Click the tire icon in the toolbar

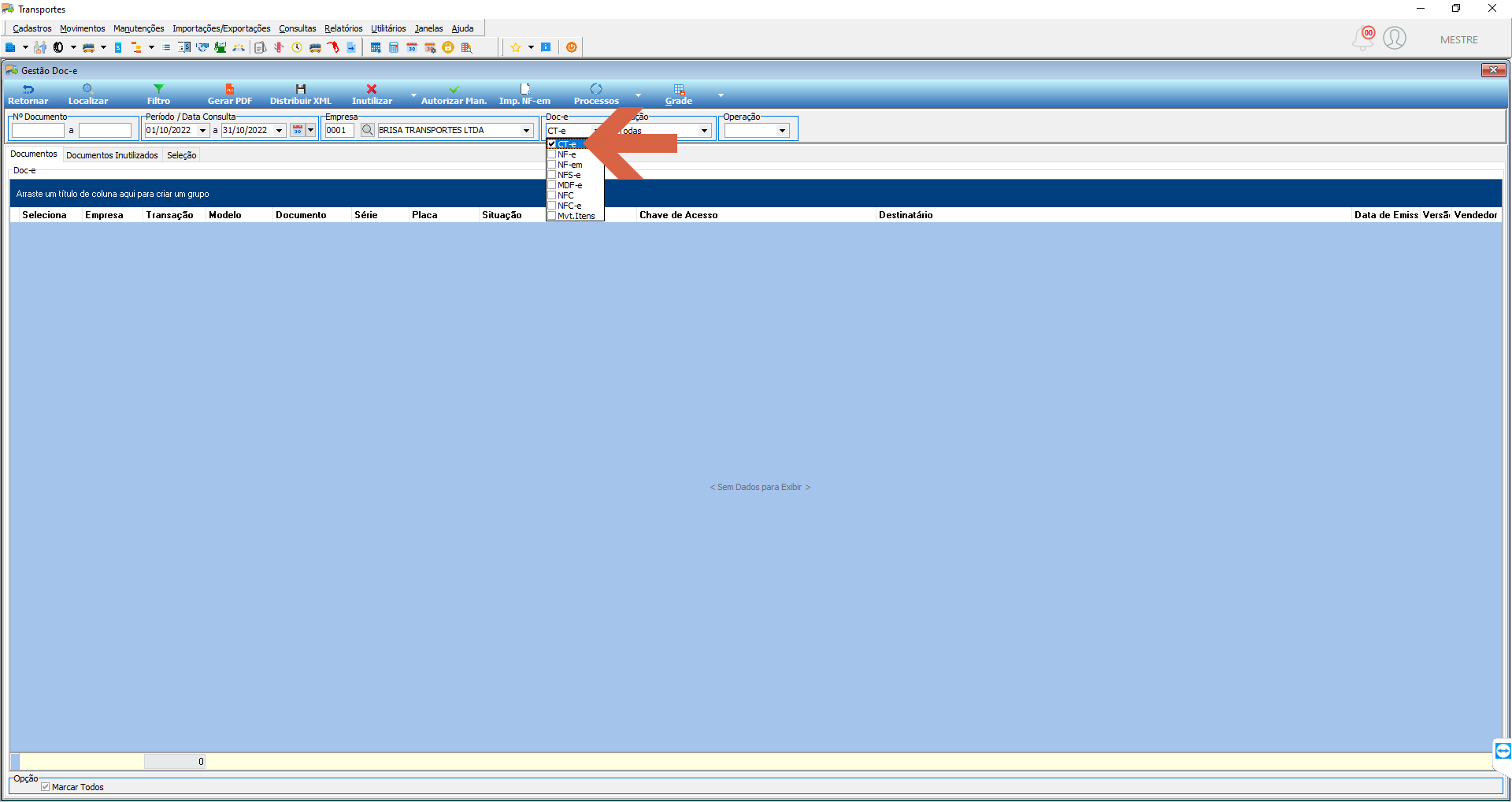point(58,47)
